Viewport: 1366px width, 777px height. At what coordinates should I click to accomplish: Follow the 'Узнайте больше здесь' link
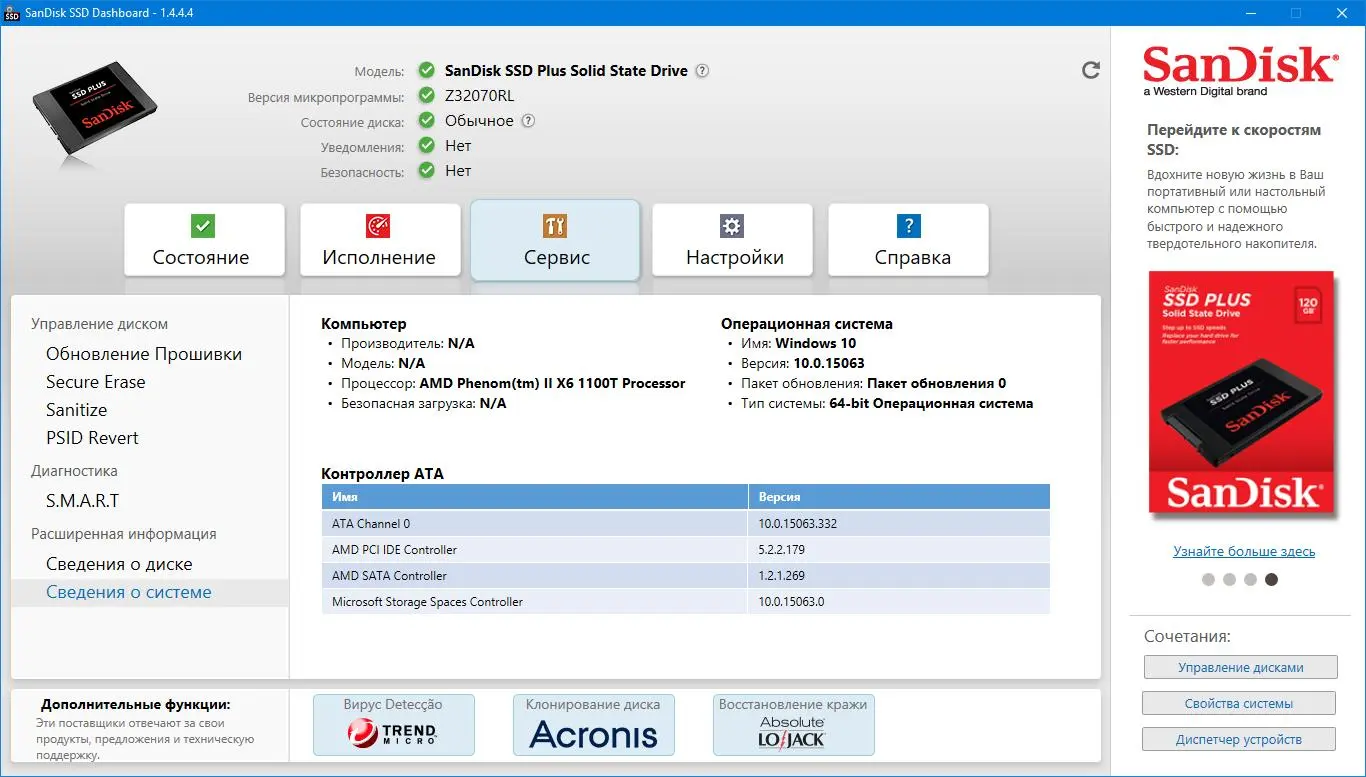click(x=1244, y=552)
